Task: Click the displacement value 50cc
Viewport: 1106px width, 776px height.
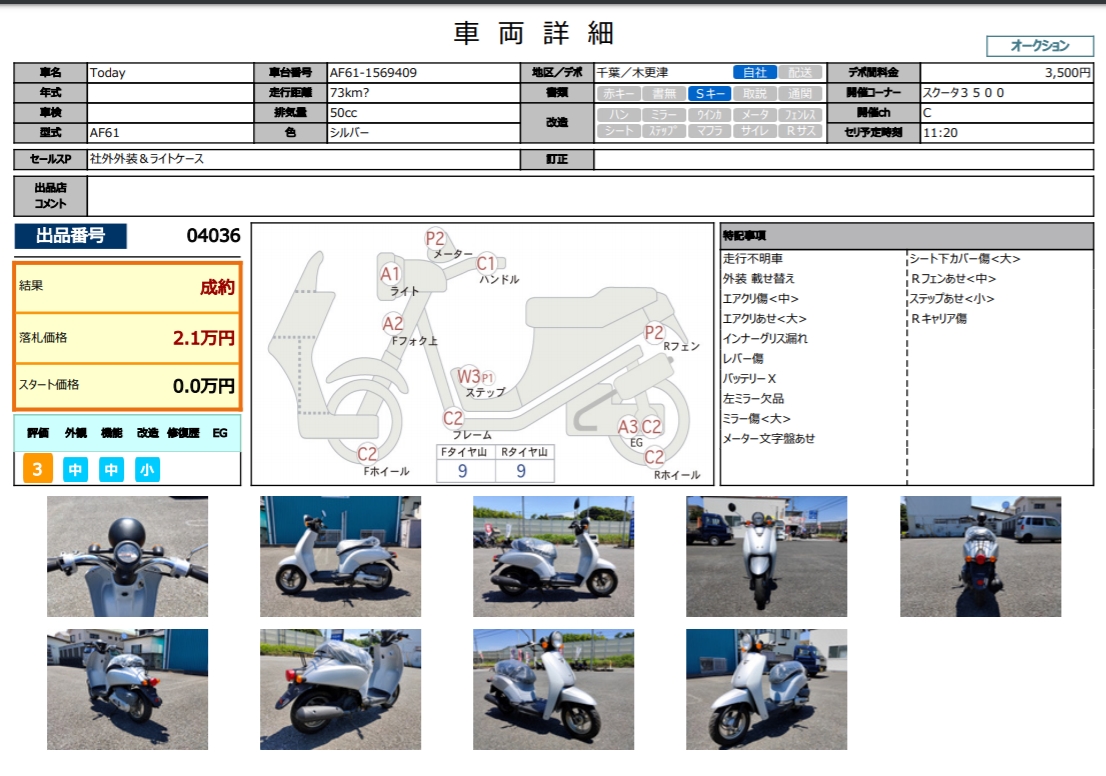Action: (x=344, y=113)
